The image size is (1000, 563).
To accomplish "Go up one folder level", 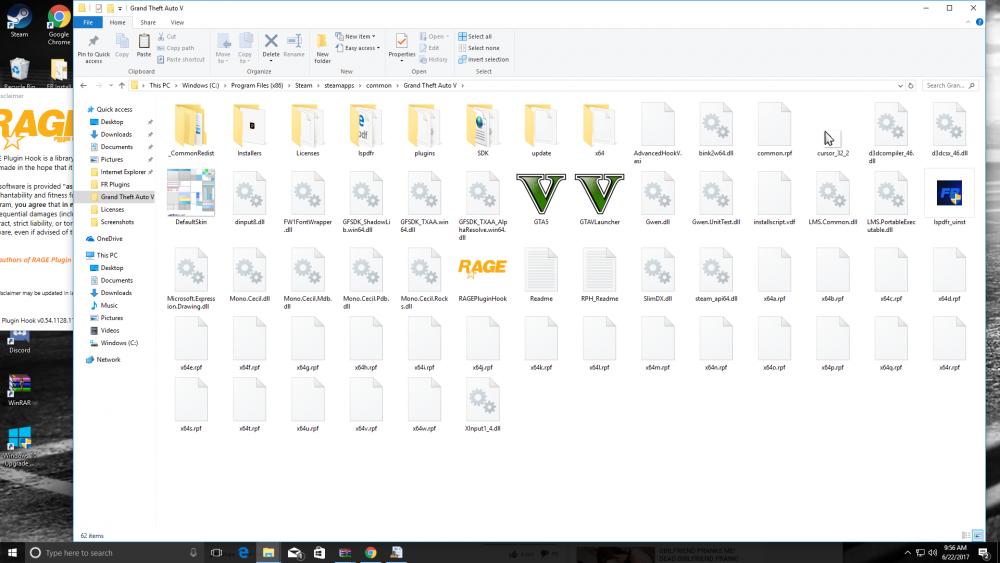I will click(x=122, y=85).
